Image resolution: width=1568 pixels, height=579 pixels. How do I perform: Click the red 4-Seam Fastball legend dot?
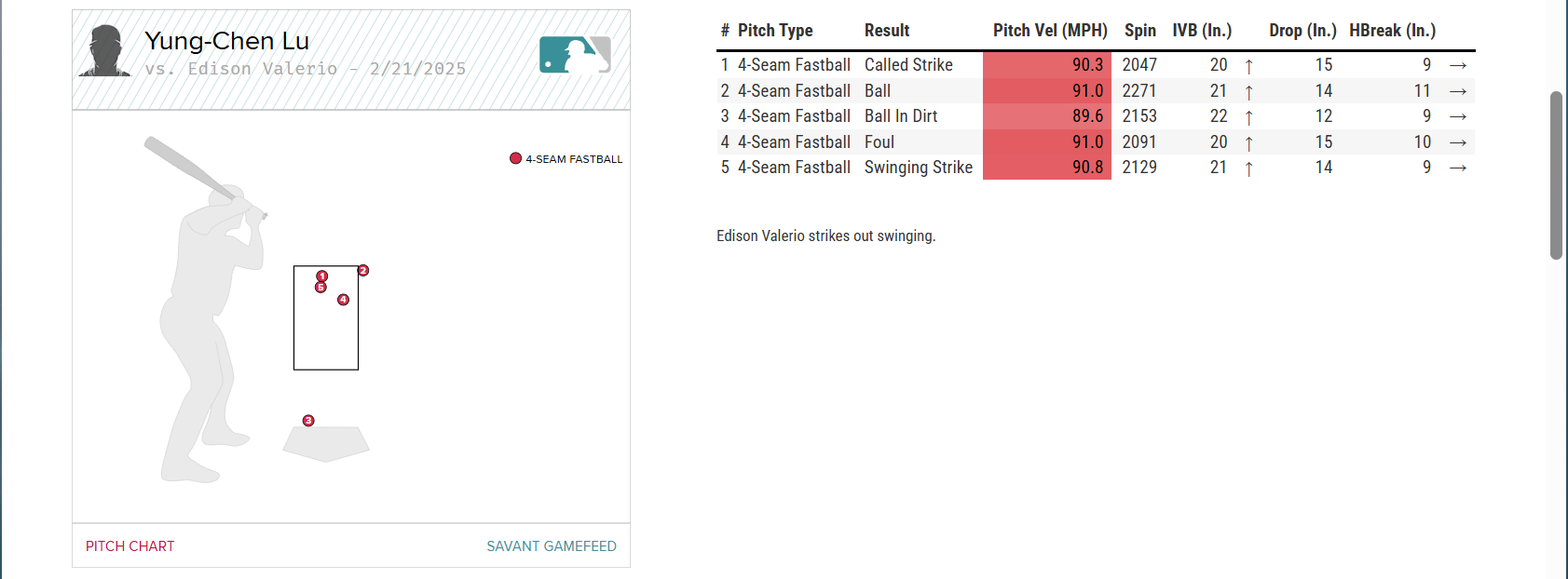515,158
